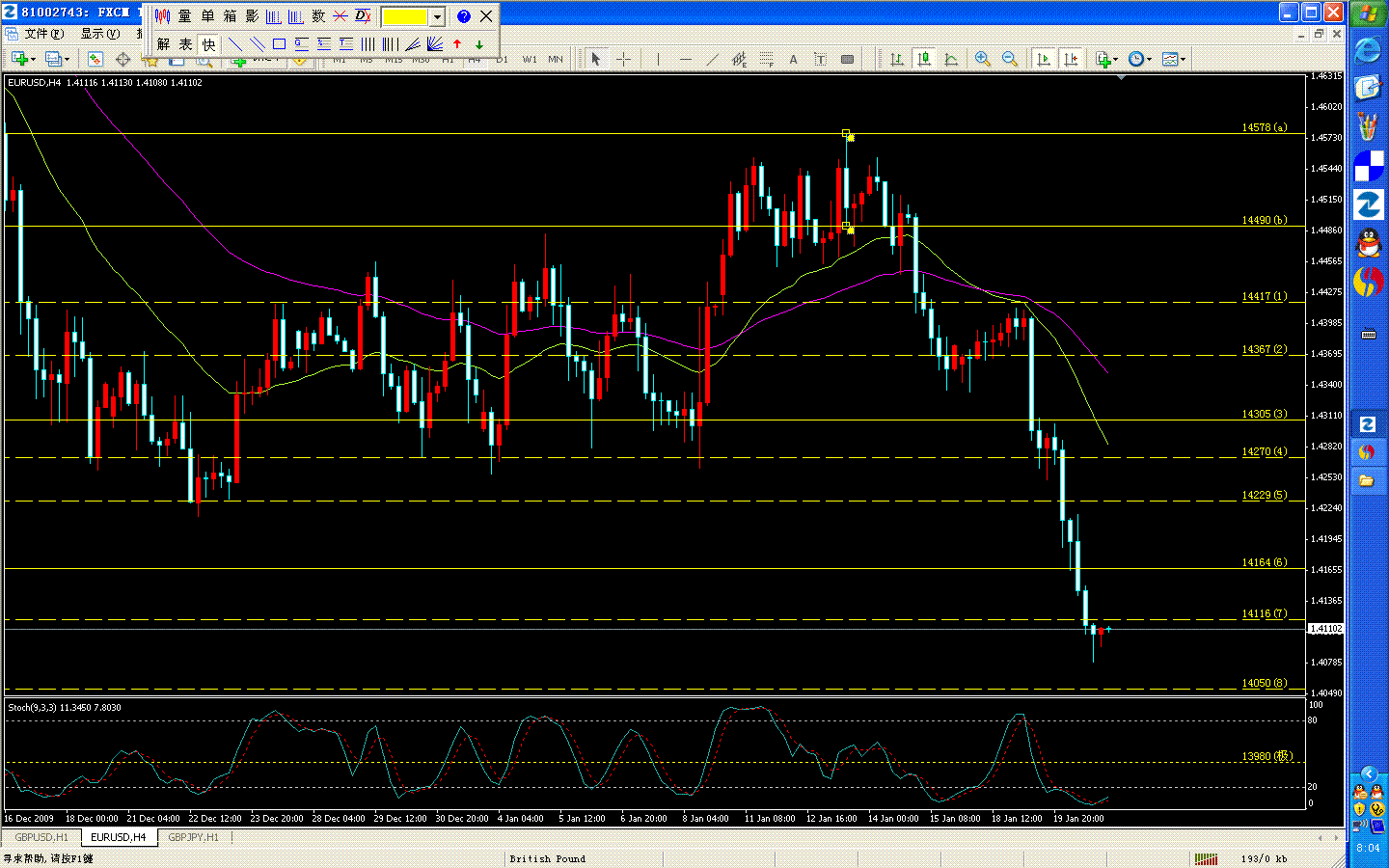Image resolution: width=1389 pixels, height=868 pixels.
Task: Switch chart to bar chart mode
Action: click(896, 59)
